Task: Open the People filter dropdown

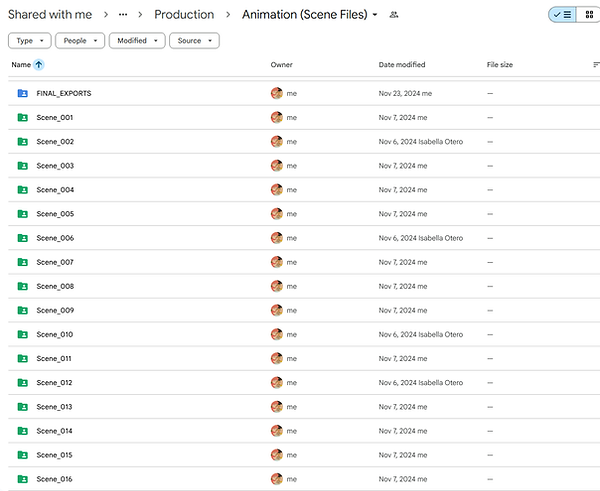Action: tap(80, 41)
